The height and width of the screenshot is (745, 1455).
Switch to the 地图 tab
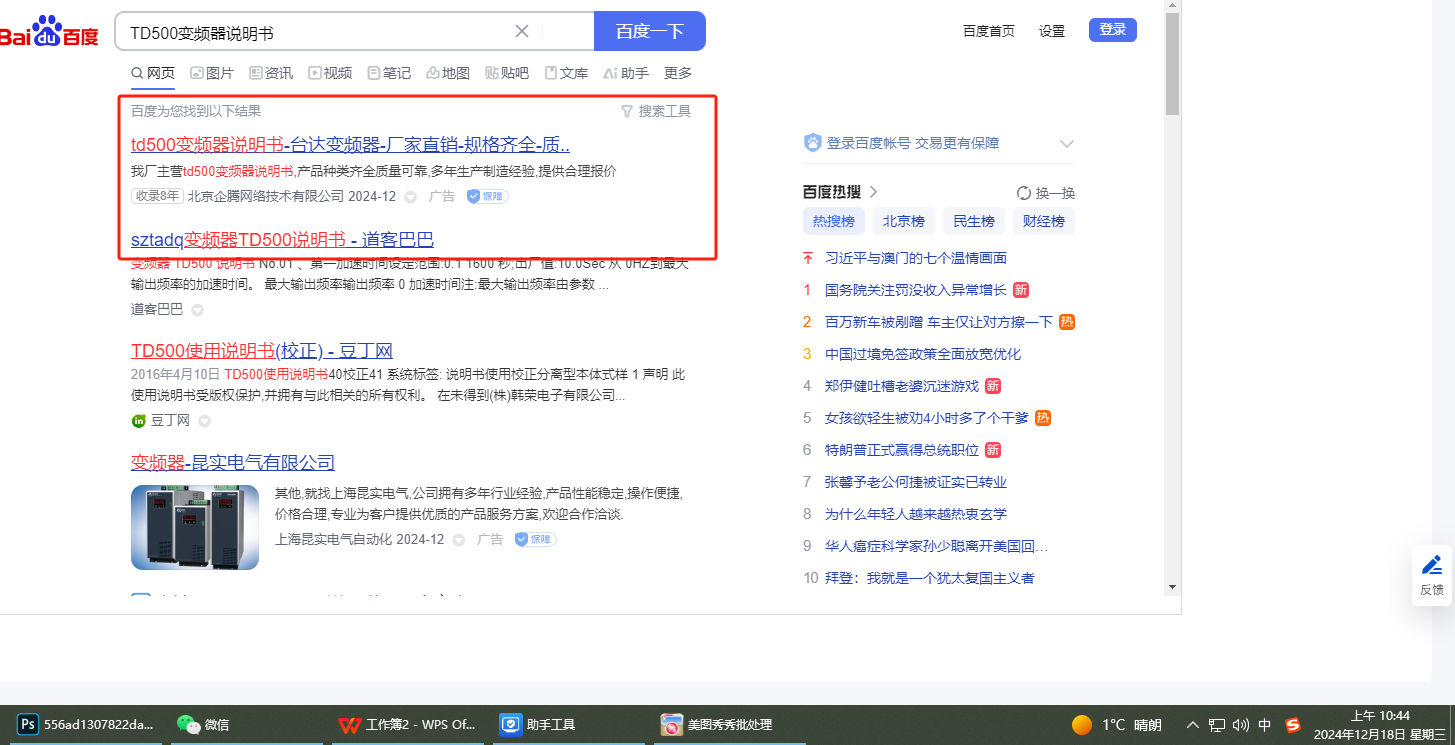coord(448,73)
